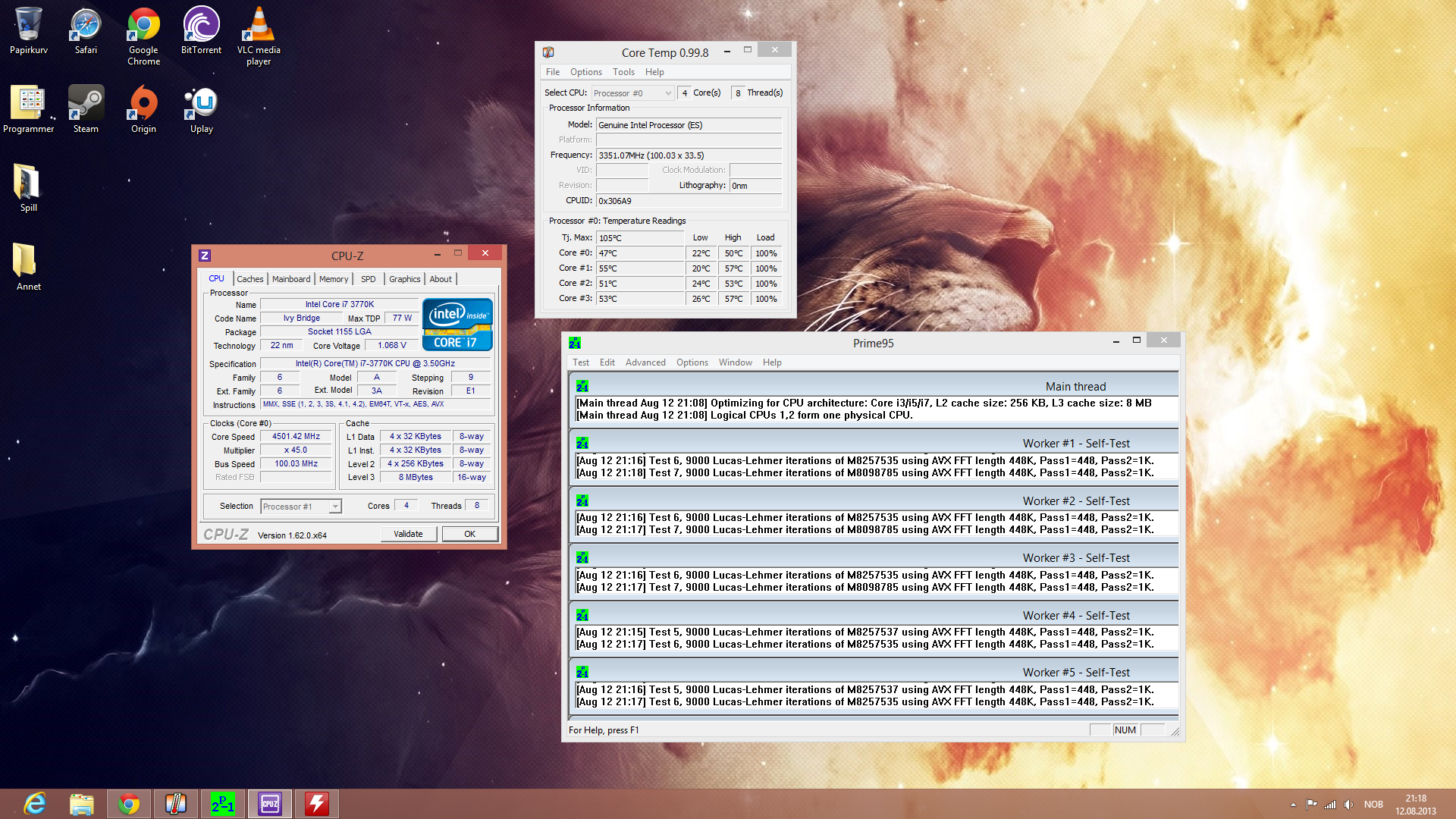Image resolution: width=1456 pixels, height=819 pixels.
Task: Open the File menu in Core Temp
Action: [553, 72]
